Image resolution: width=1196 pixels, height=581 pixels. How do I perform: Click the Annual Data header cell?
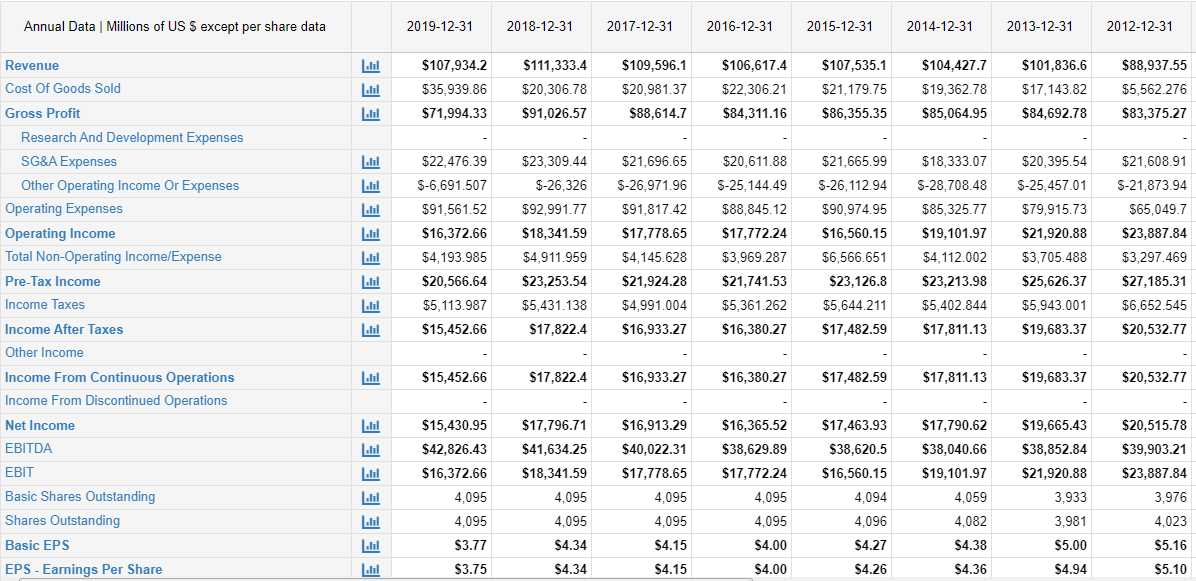coord(175,26)
